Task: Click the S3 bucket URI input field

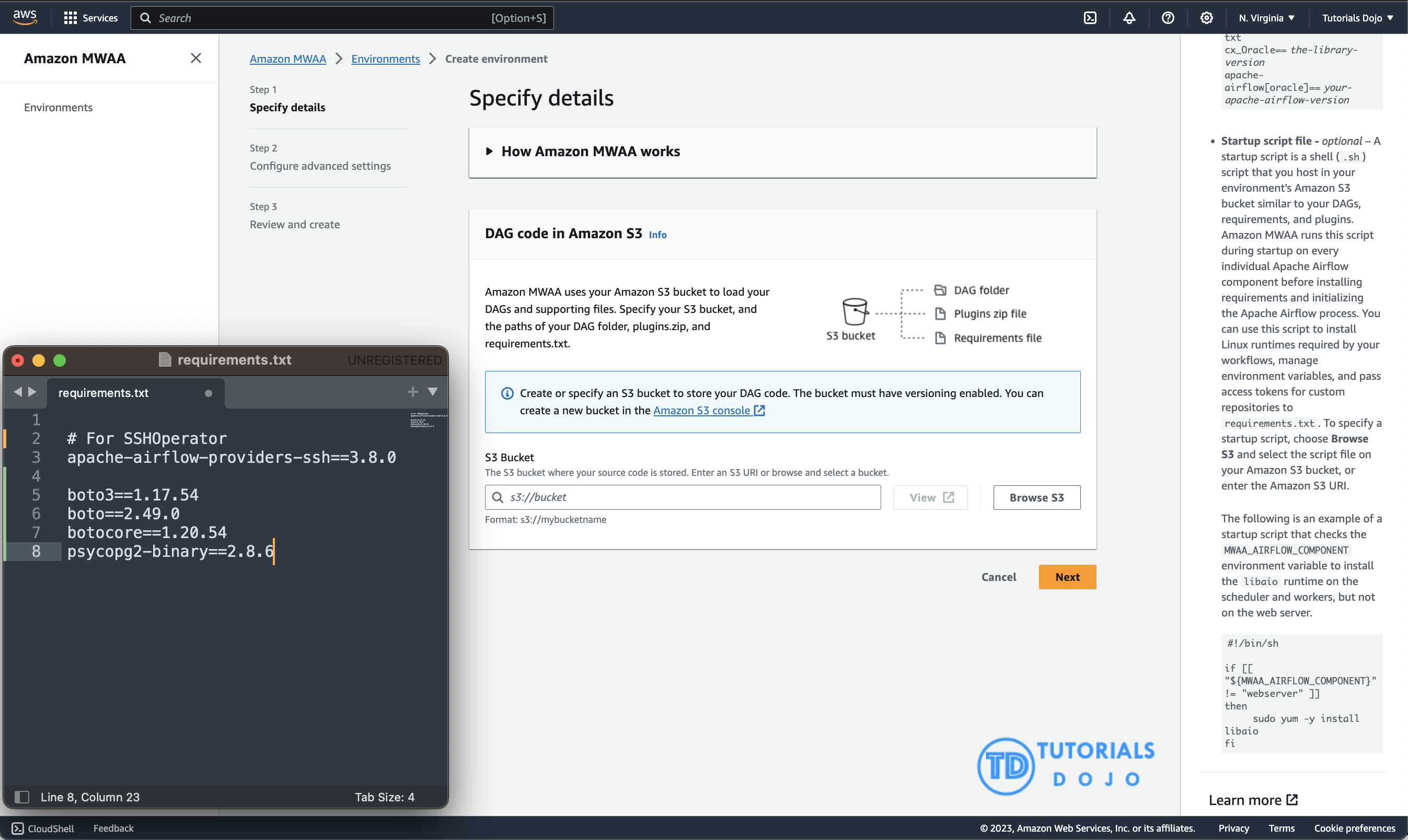Action: (x=682, y=497)
